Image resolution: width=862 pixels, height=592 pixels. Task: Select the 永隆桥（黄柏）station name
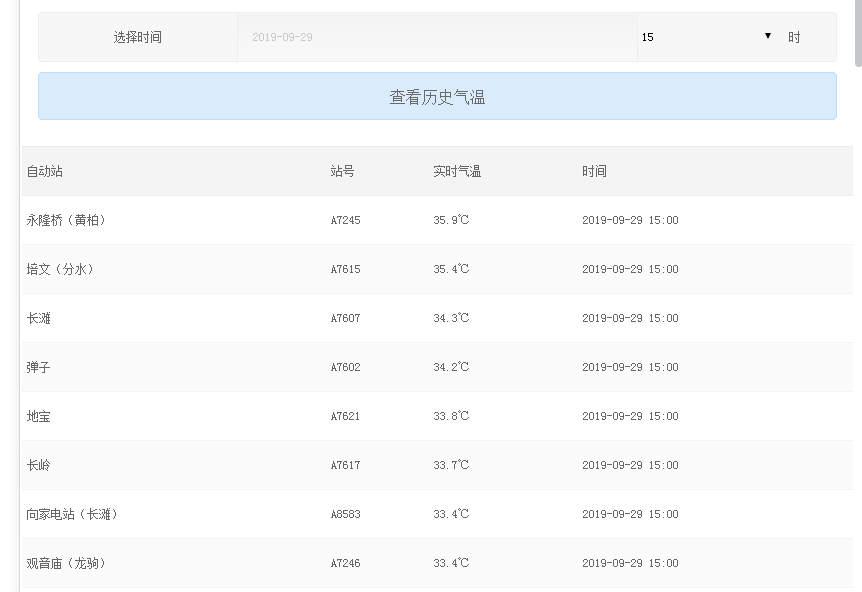65,220
